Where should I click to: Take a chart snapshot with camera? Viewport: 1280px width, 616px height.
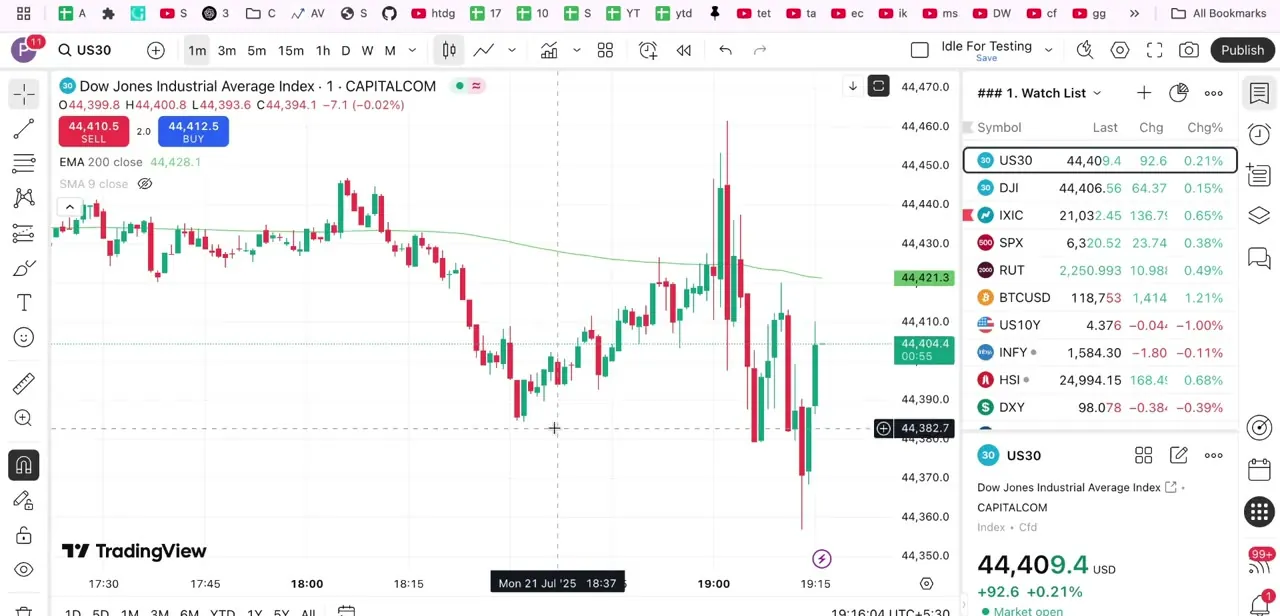point(1189,50)
